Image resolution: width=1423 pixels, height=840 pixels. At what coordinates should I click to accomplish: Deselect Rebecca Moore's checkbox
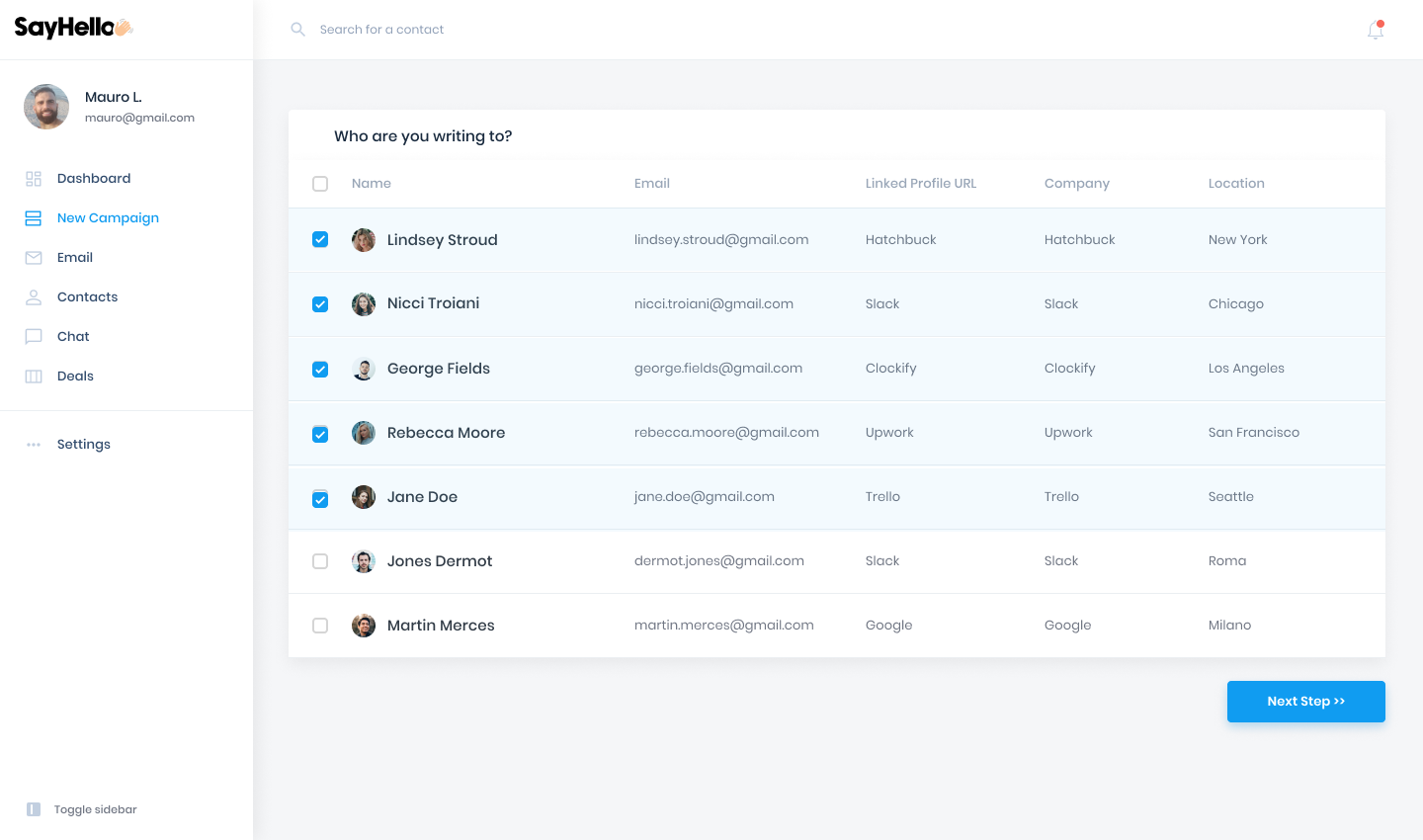(320, 434)
